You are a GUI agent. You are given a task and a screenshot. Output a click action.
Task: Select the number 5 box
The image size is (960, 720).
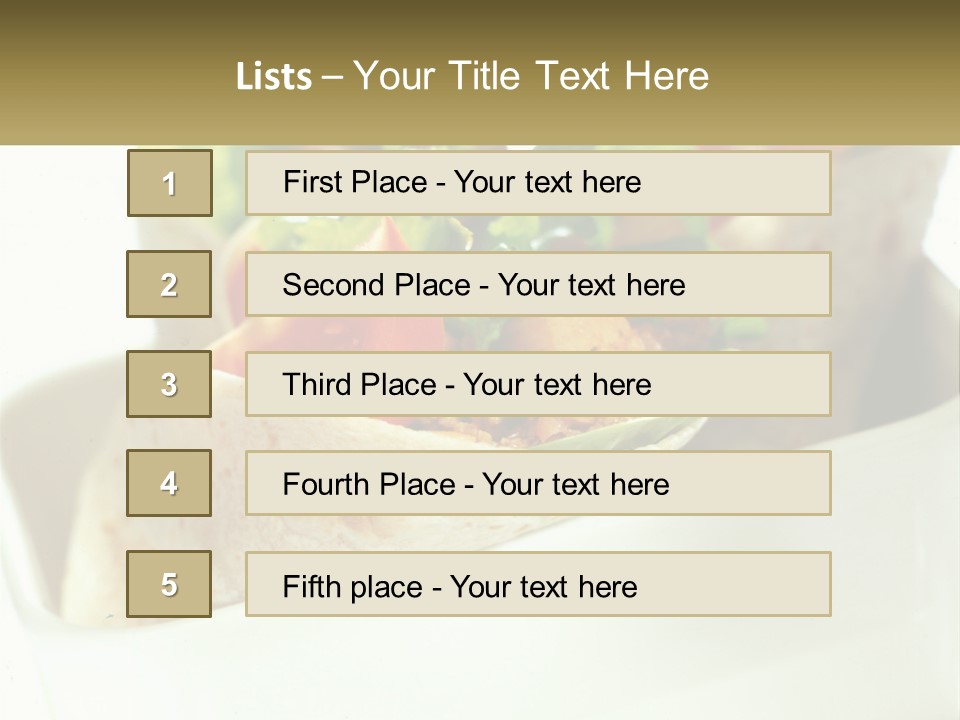click(169, 583)
